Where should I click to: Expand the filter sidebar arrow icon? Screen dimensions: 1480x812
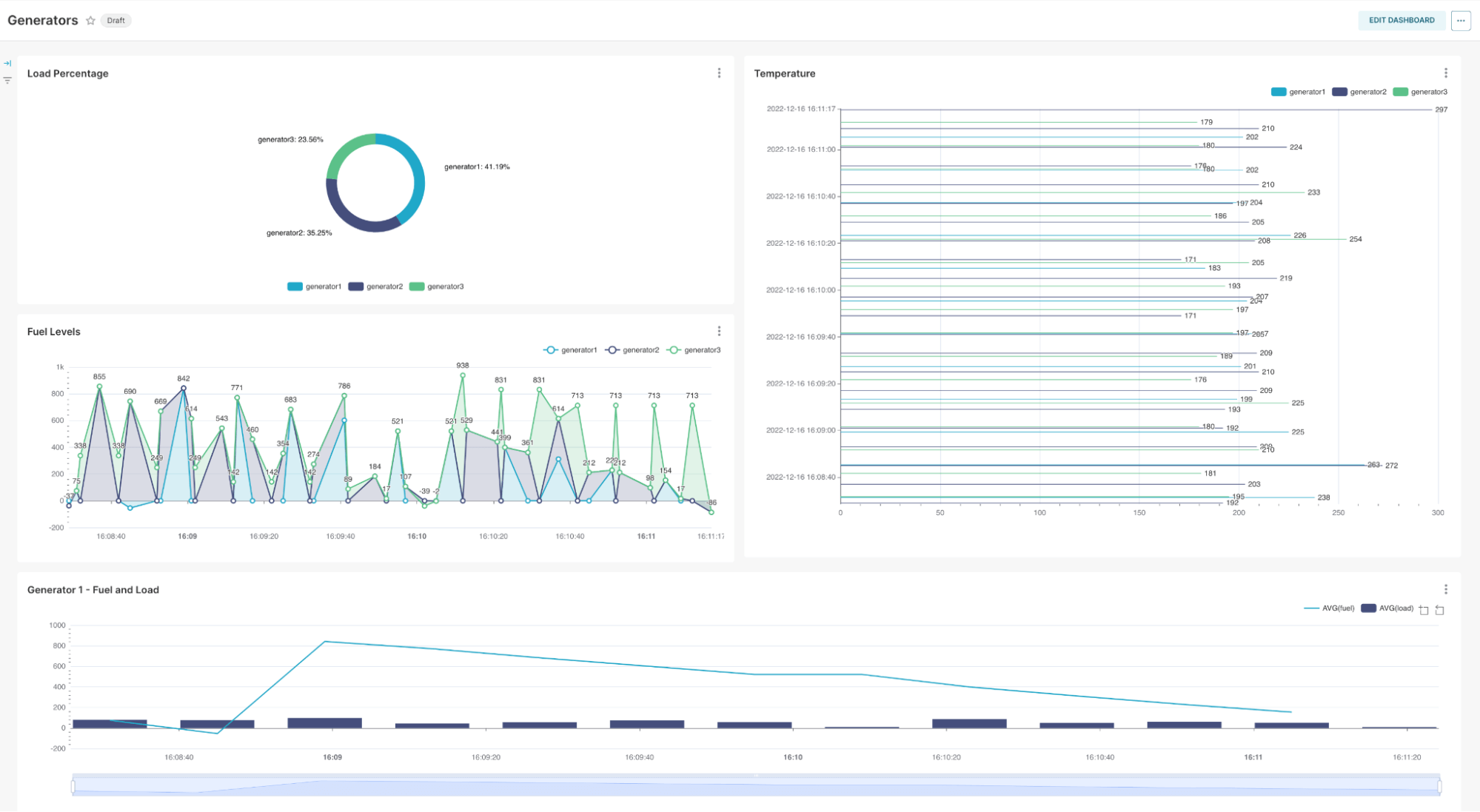[7, 64]
